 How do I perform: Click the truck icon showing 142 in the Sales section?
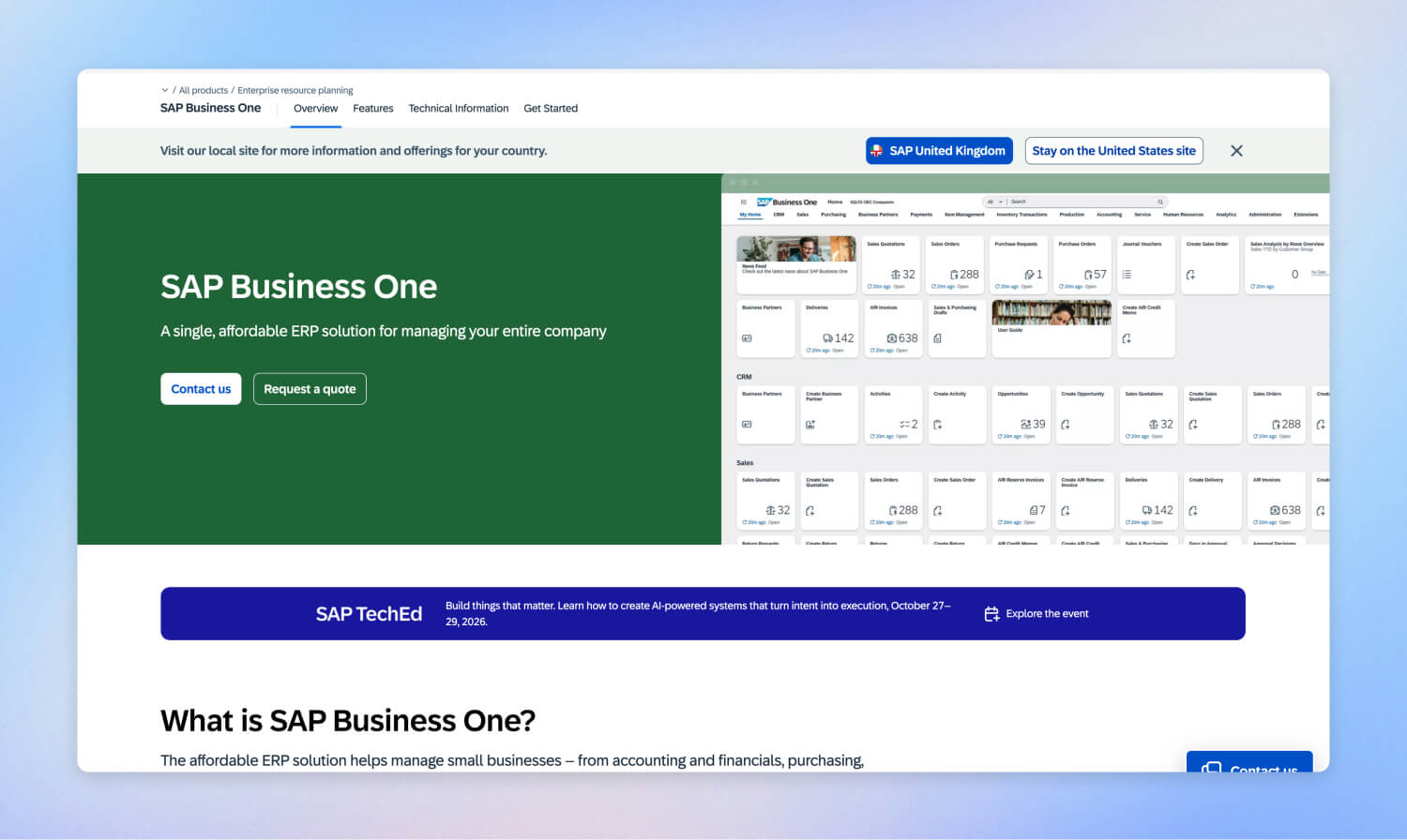(x=1147, y=511)
